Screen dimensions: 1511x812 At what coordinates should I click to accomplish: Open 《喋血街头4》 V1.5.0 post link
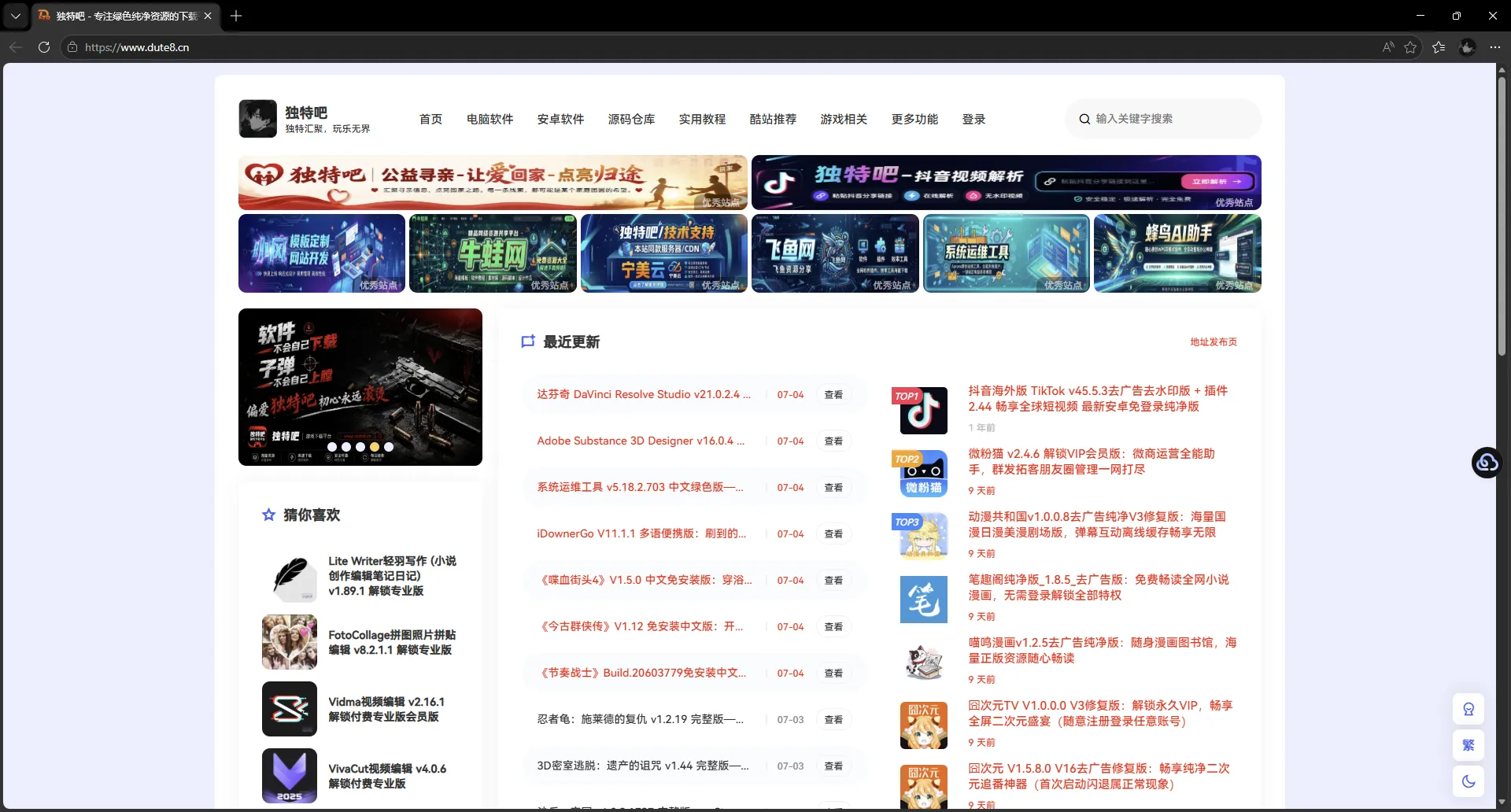pos(645,580)
